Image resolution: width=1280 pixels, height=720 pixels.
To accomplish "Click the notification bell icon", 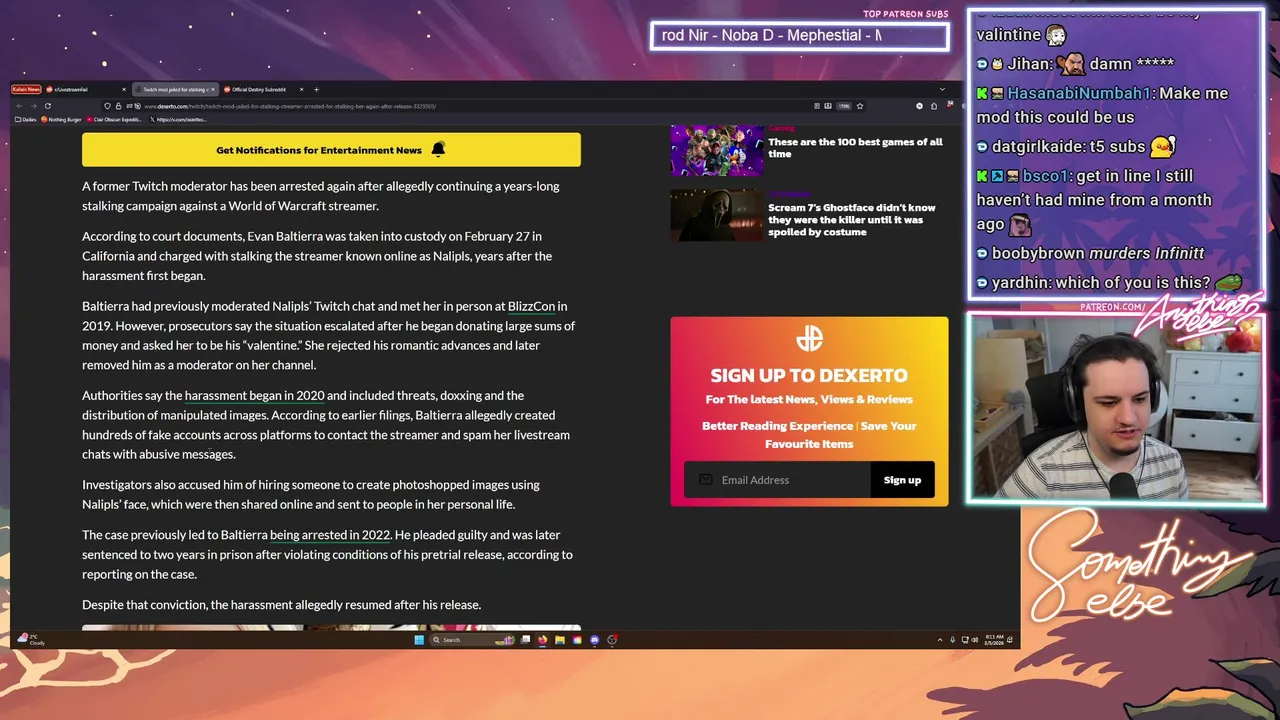I will (438, 150).
